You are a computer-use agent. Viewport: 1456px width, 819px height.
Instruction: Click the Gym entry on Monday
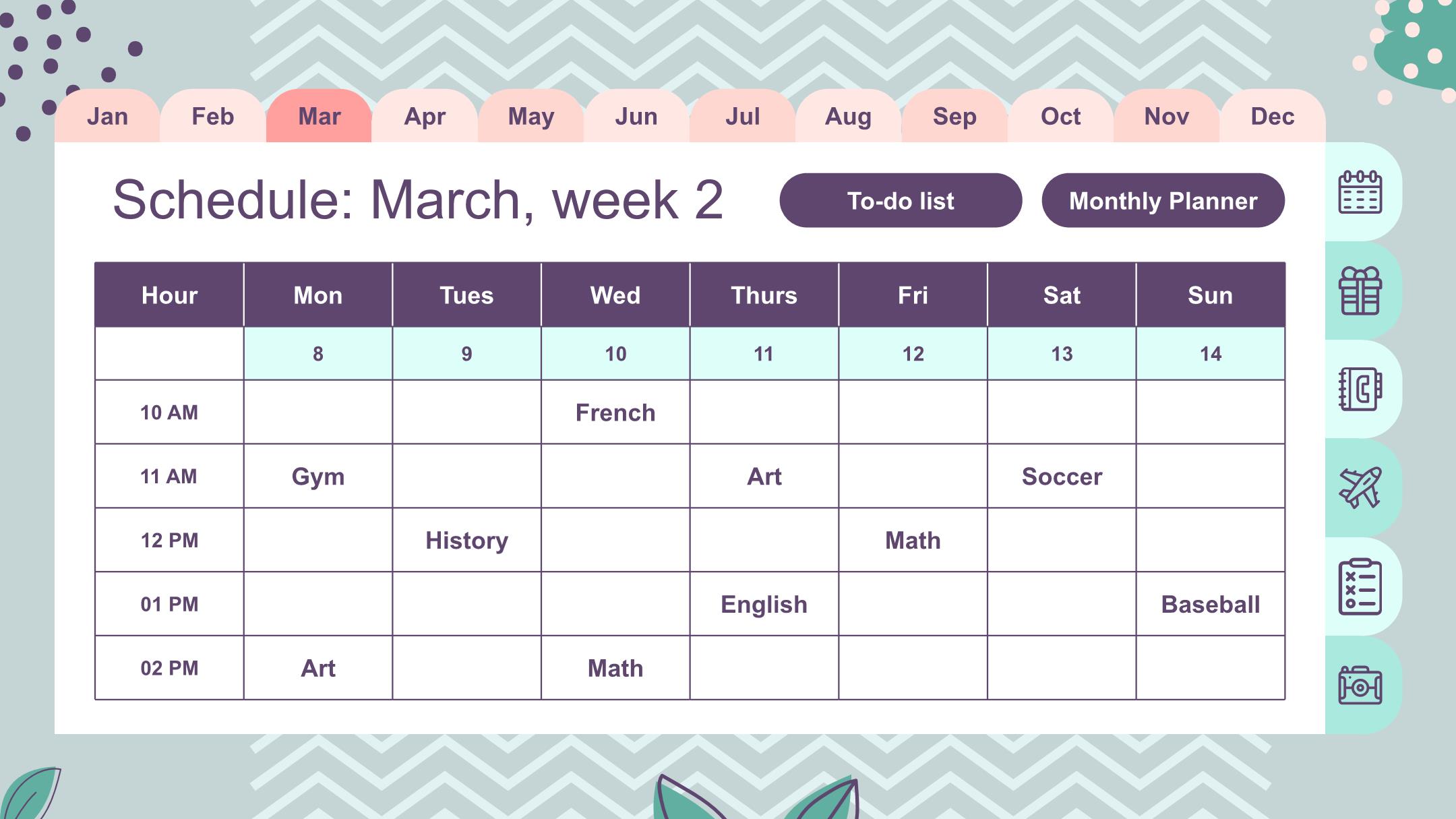pos(318,476)
